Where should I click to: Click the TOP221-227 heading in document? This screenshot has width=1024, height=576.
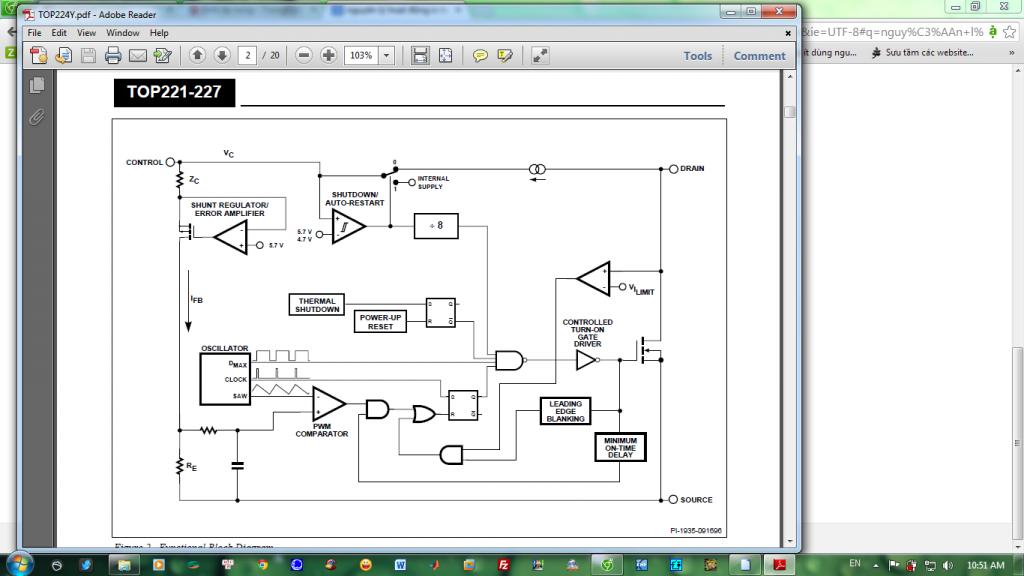pyautogui.click(x=174, y=92)
